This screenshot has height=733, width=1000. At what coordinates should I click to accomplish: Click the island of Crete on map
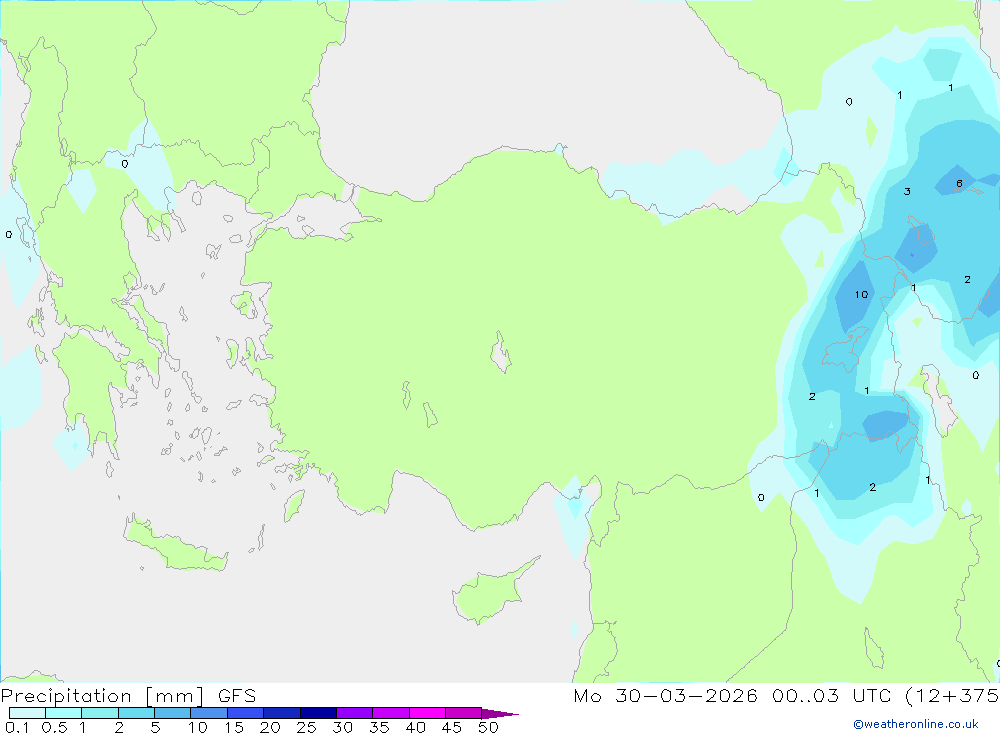(x=173, y=546)
